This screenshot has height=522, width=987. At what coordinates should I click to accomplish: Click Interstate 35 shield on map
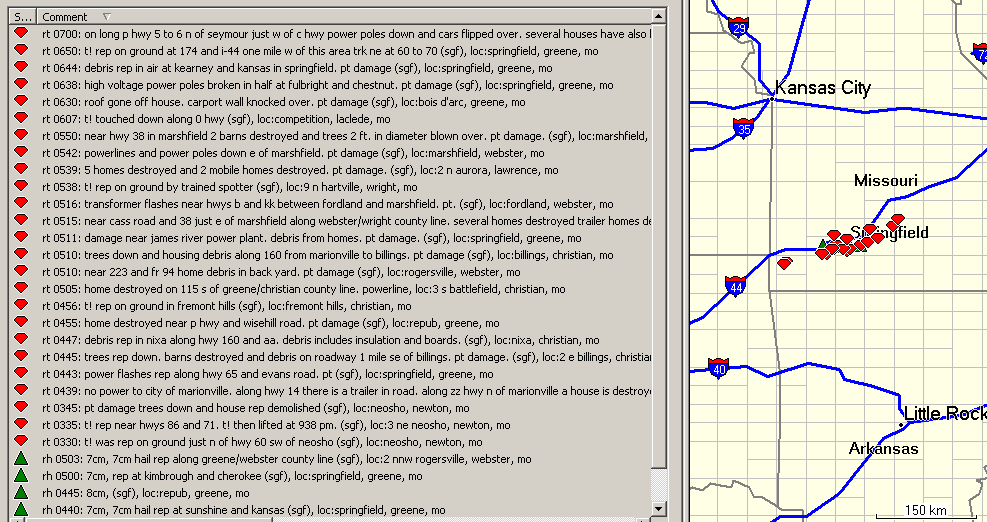tap(742, 128)
